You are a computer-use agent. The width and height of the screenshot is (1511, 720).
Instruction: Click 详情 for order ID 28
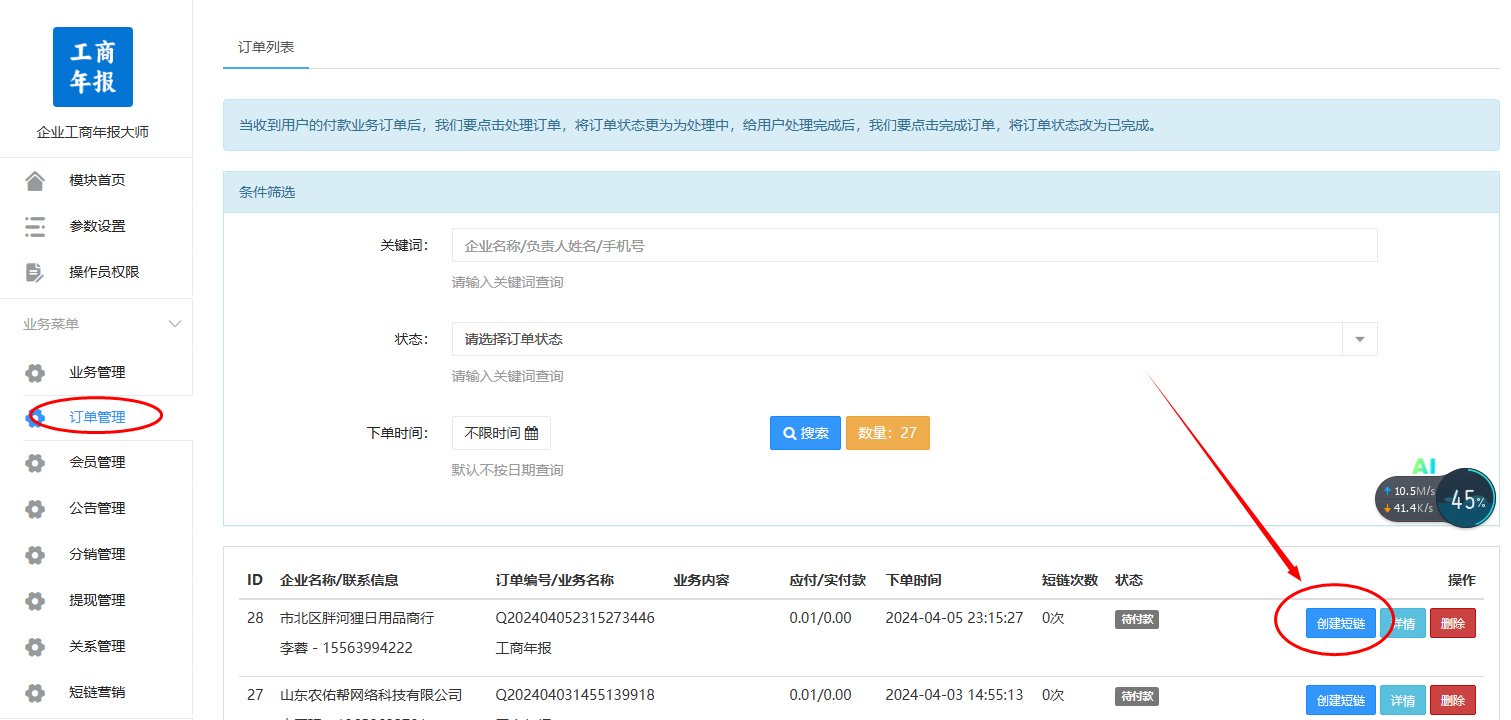1403,624
